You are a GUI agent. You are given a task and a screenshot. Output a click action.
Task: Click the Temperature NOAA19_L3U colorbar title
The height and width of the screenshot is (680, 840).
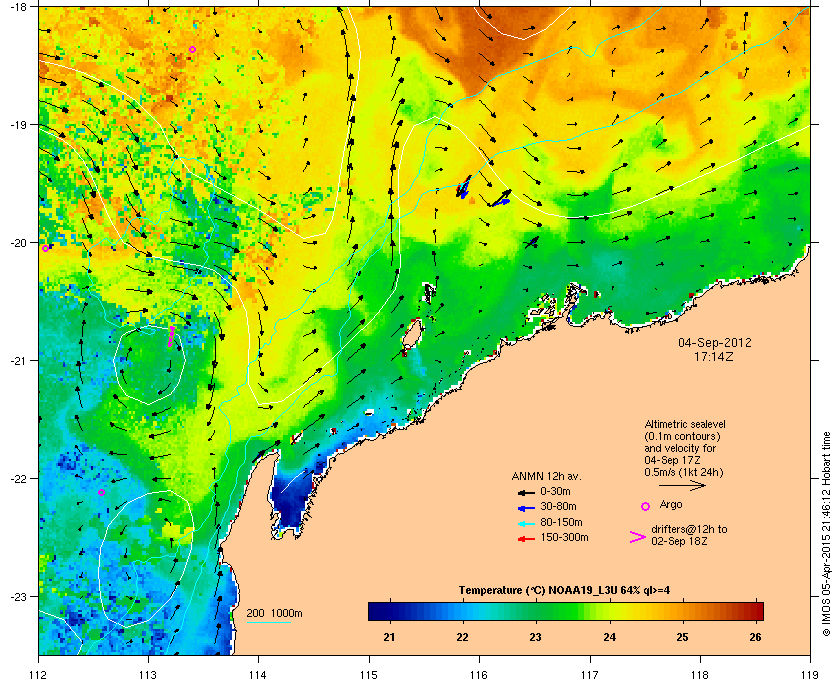564,591
